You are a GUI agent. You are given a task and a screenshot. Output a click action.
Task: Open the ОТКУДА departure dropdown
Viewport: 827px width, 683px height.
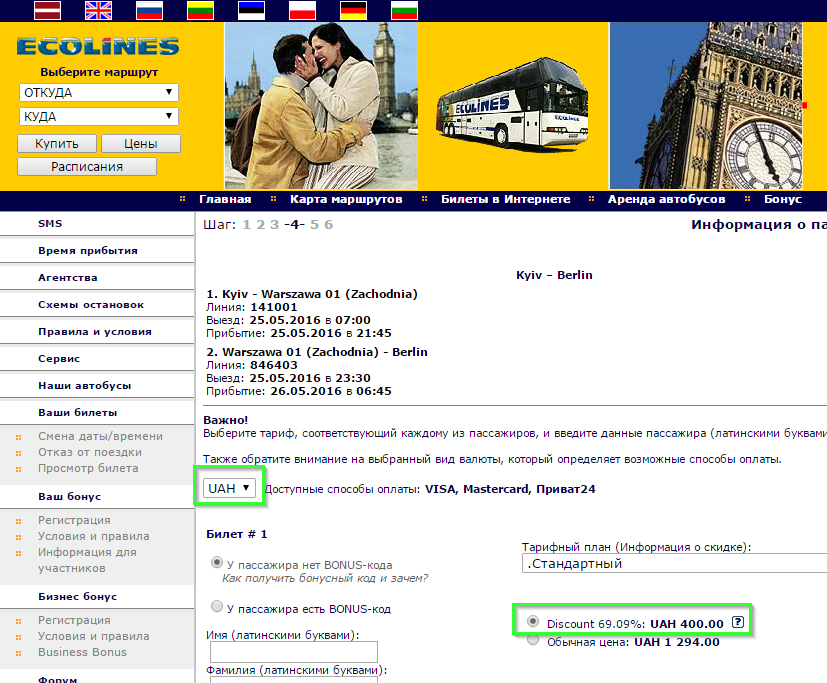(x=99, y=92)
